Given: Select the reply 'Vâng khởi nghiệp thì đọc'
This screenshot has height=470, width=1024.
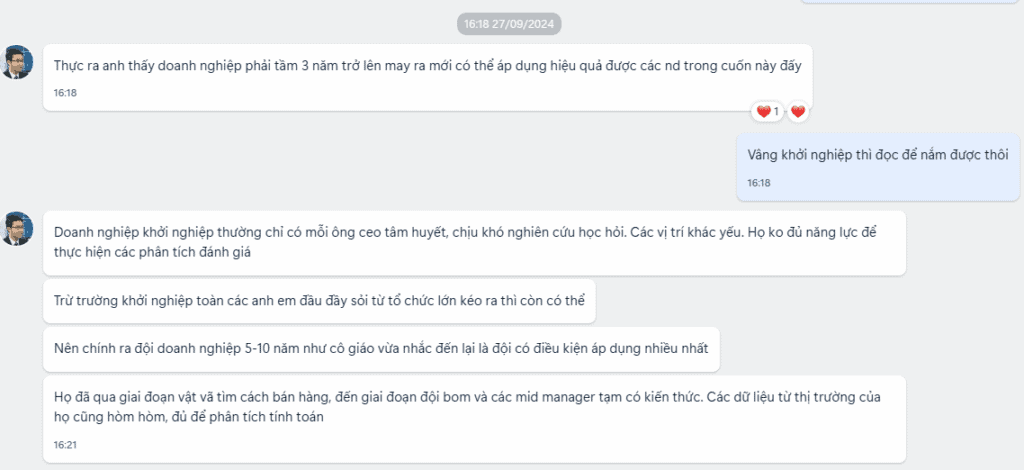Looking at the screenshot, I should pos(878,154).
